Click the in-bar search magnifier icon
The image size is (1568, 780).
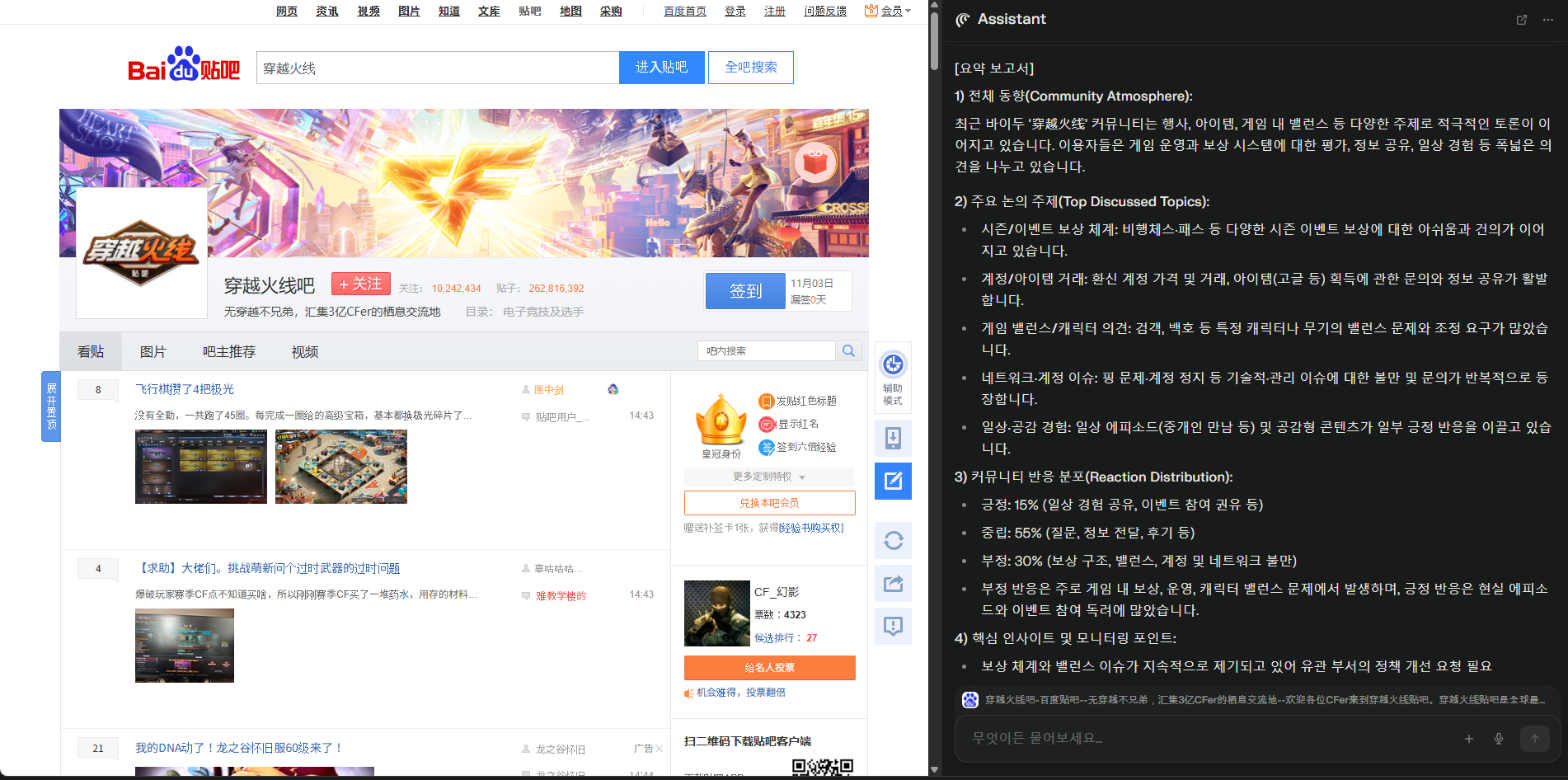pos(848,351)
